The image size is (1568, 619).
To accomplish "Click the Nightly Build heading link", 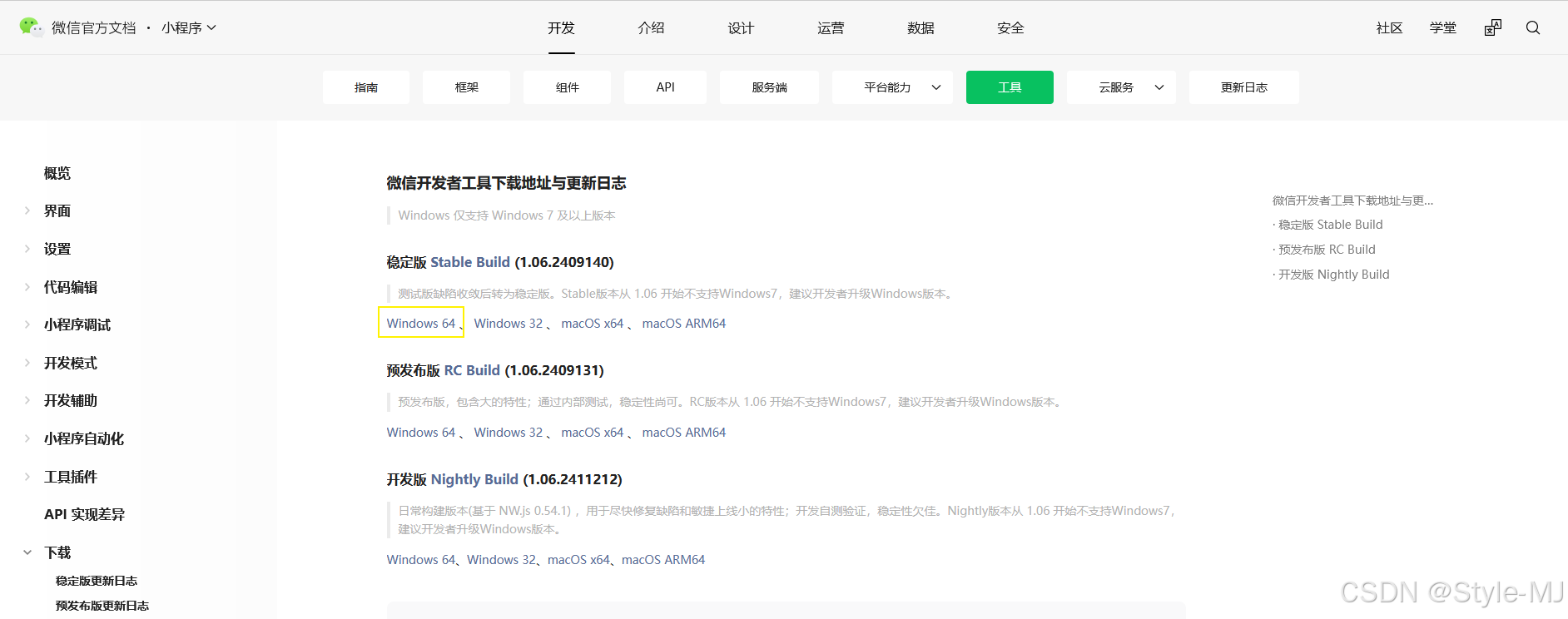I will [x=474, y=479].
